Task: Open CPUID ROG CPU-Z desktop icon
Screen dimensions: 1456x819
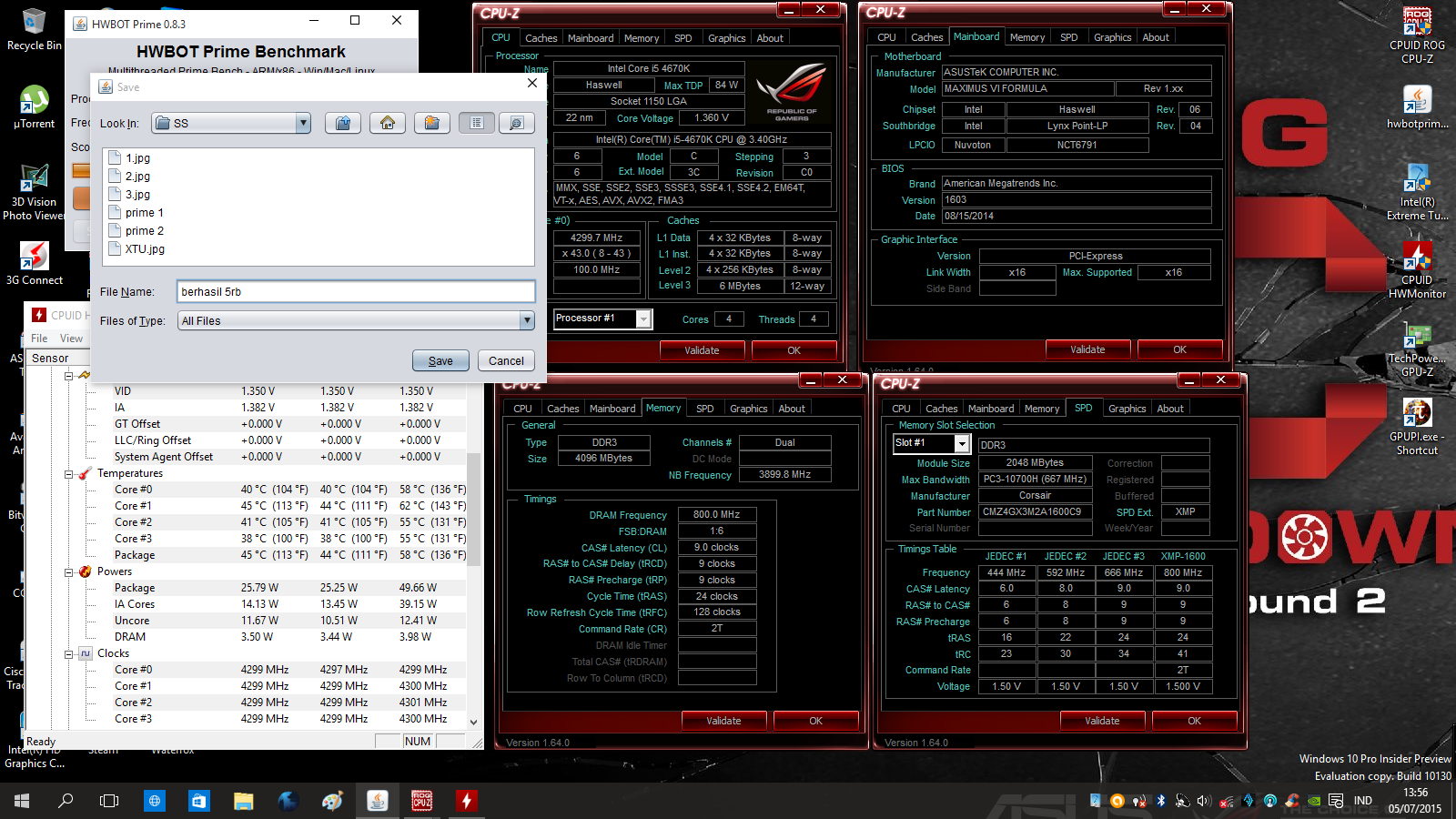Action: tap(1417, 35)
